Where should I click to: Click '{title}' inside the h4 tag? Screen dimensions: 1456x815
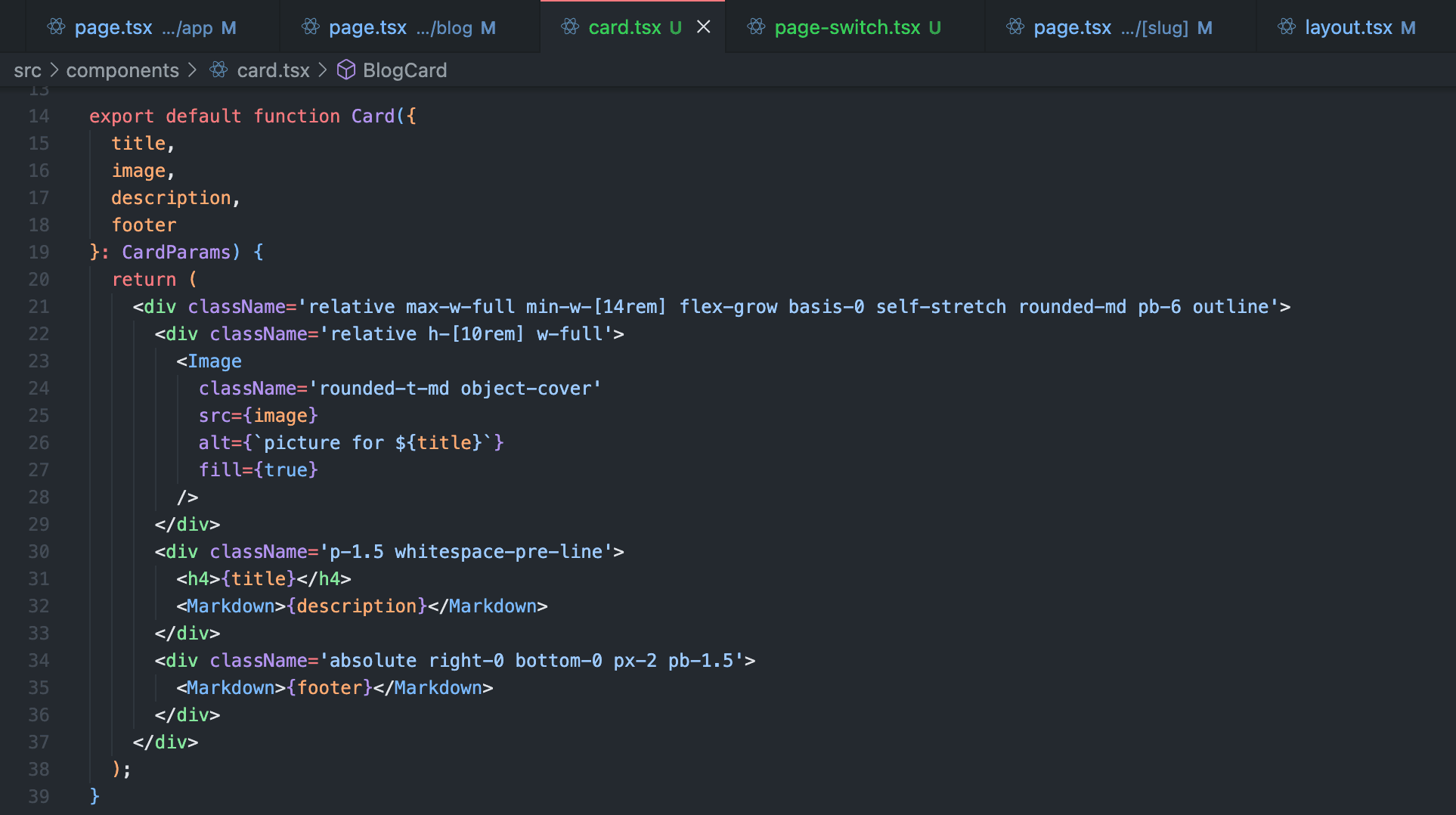259,579
